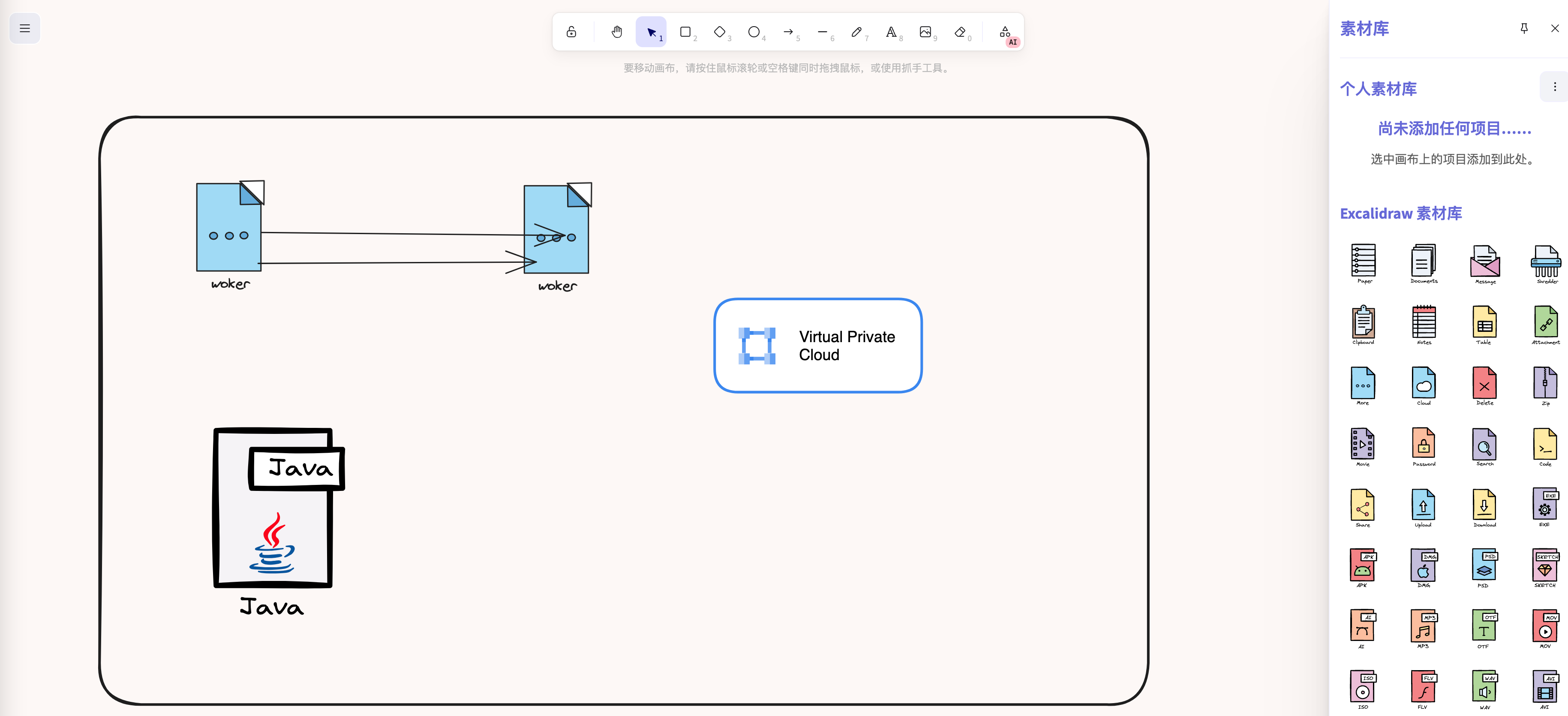Add the Password file library item
The height and width of the screenshot is (716, 1568).
(1423, 445)
